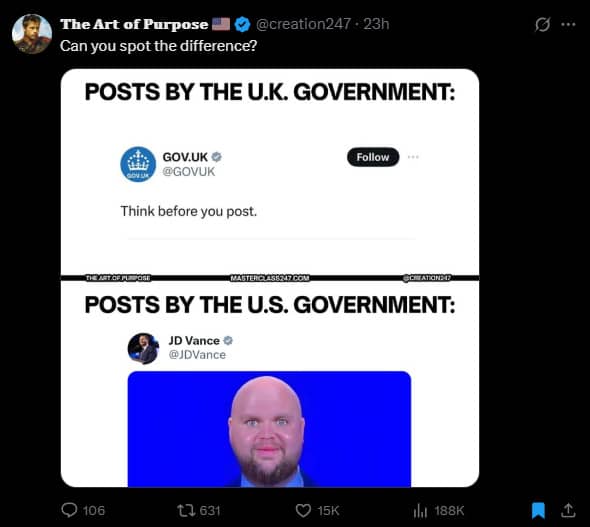This screenshot has height=527, width=590.
Task: Click The Art of Purpose profile avatar
Action: (32, 34)
